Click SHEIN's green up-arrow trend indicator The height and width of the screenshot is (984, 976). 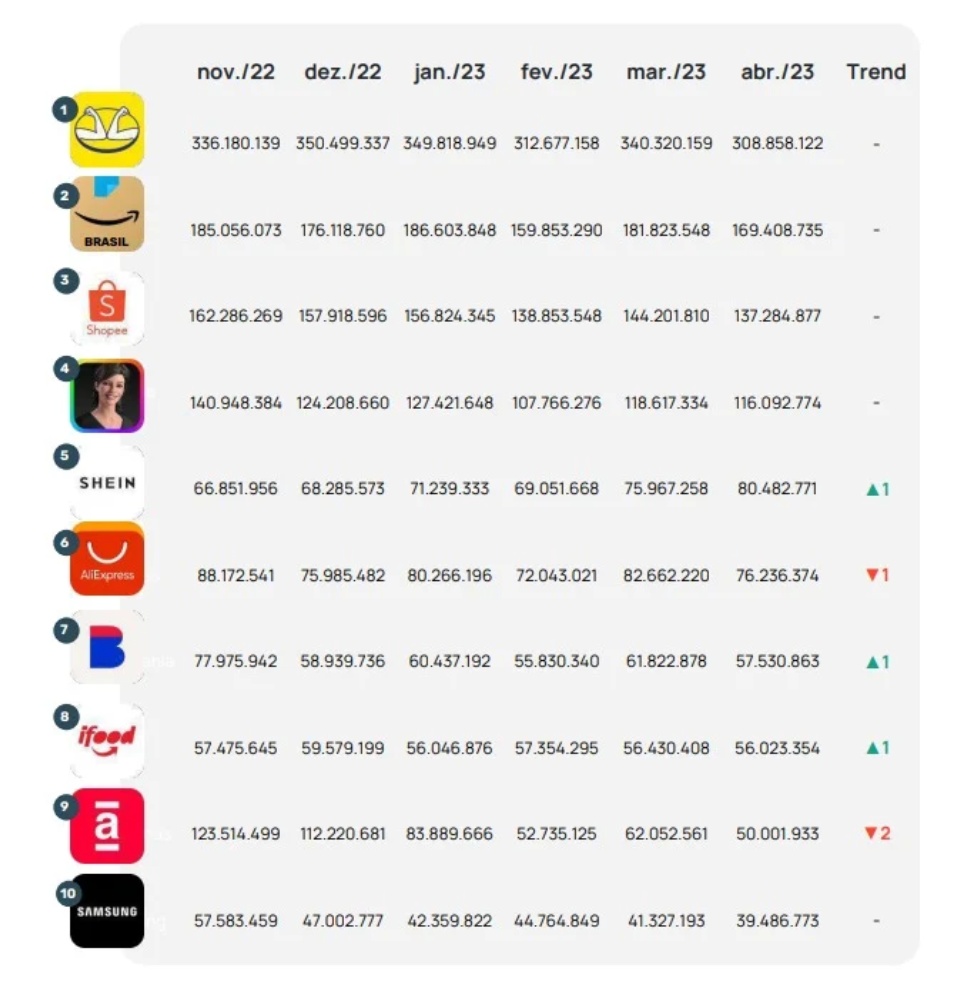(877, 489)
